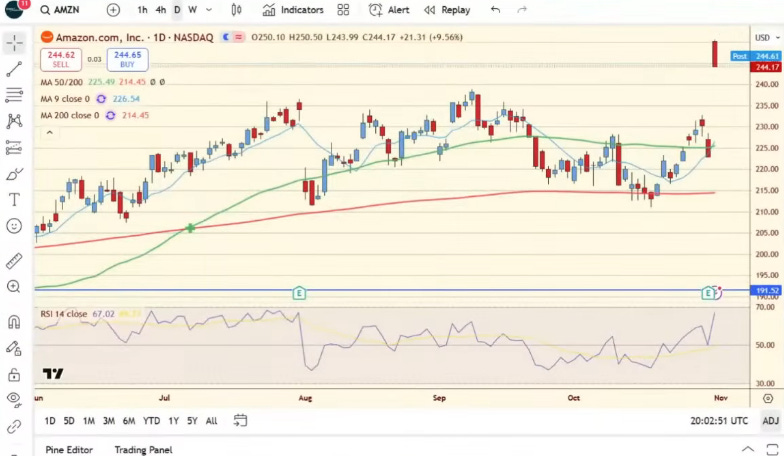
Task: Click the post-market session moon indicator
Action: pos(226,37)
